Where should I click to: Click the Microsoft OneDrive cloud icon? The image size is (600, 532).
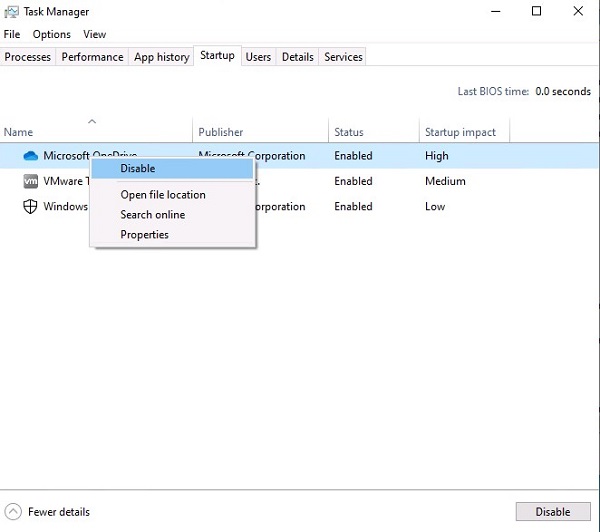click(x=31, y=156)
